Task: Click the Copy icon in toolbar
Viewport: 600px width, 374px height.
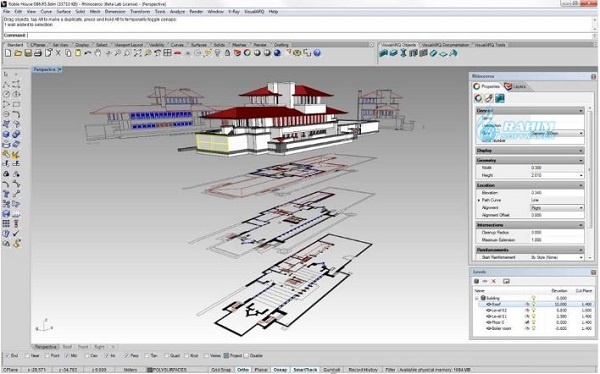Action: coord(68,53)
